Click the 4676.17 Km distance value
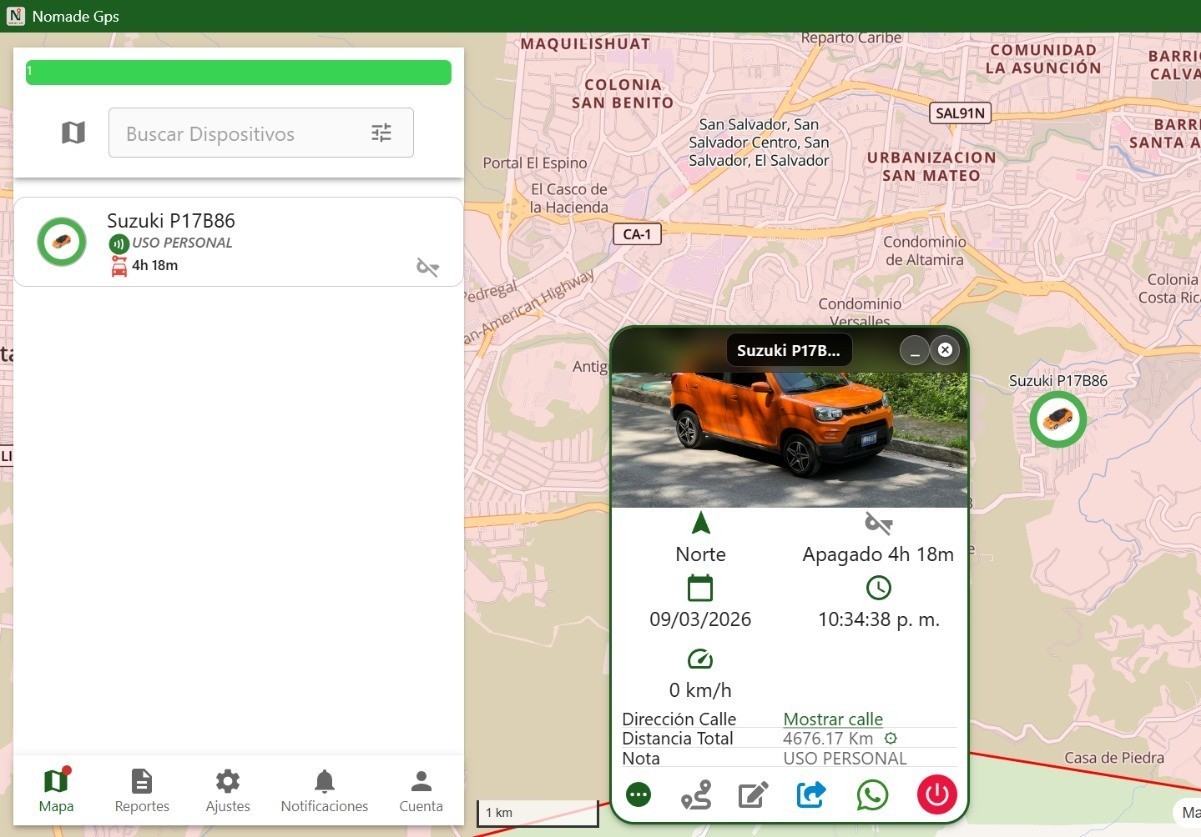This screenshot has width=1201, height=837. coord(828,739)
